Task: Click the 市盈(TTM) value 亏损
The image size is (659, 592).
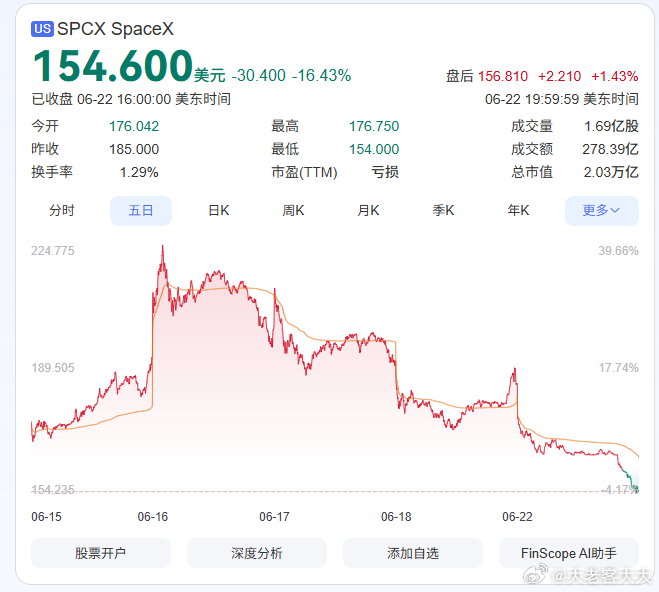Action: [x=385, y=172]
